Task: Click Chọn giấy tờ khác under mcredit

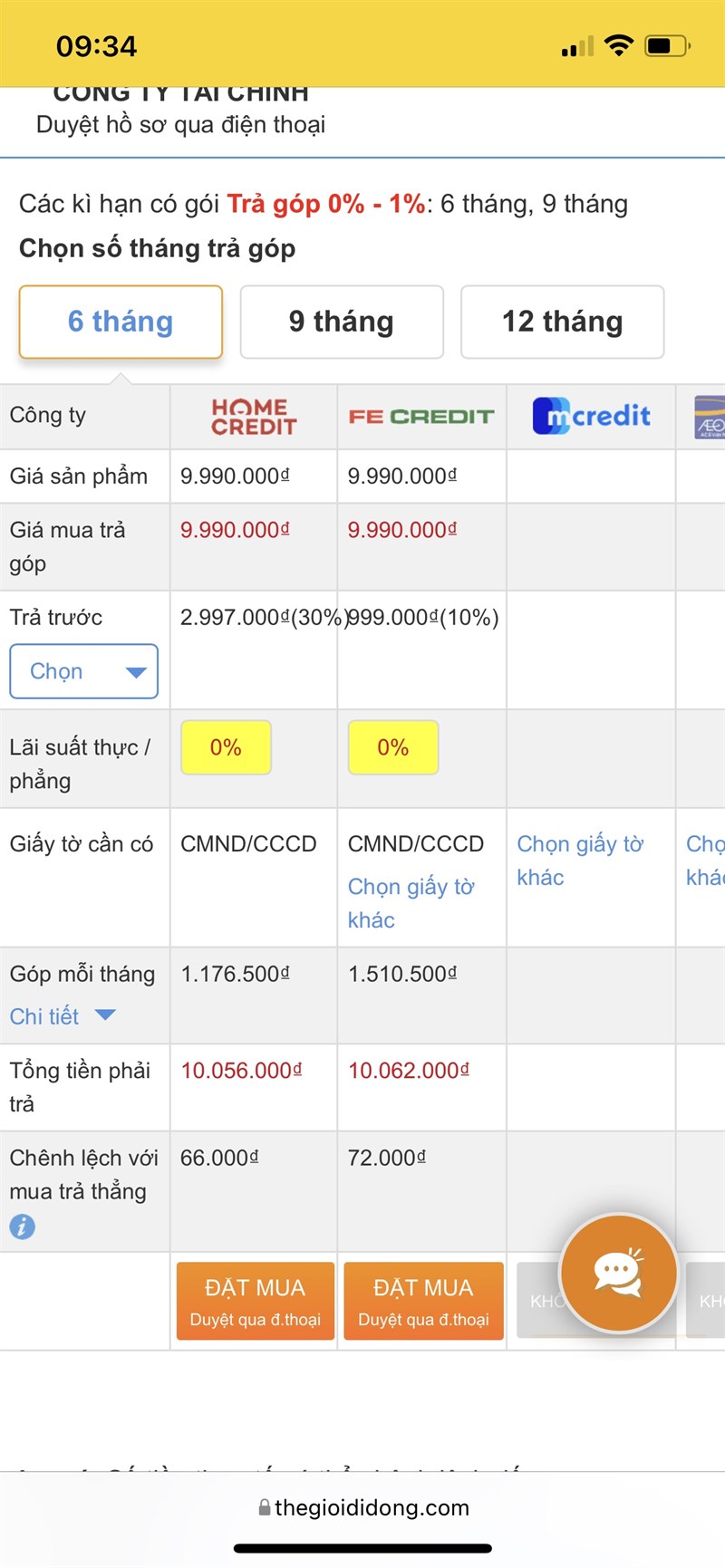Action: click(x=580, y=861)
